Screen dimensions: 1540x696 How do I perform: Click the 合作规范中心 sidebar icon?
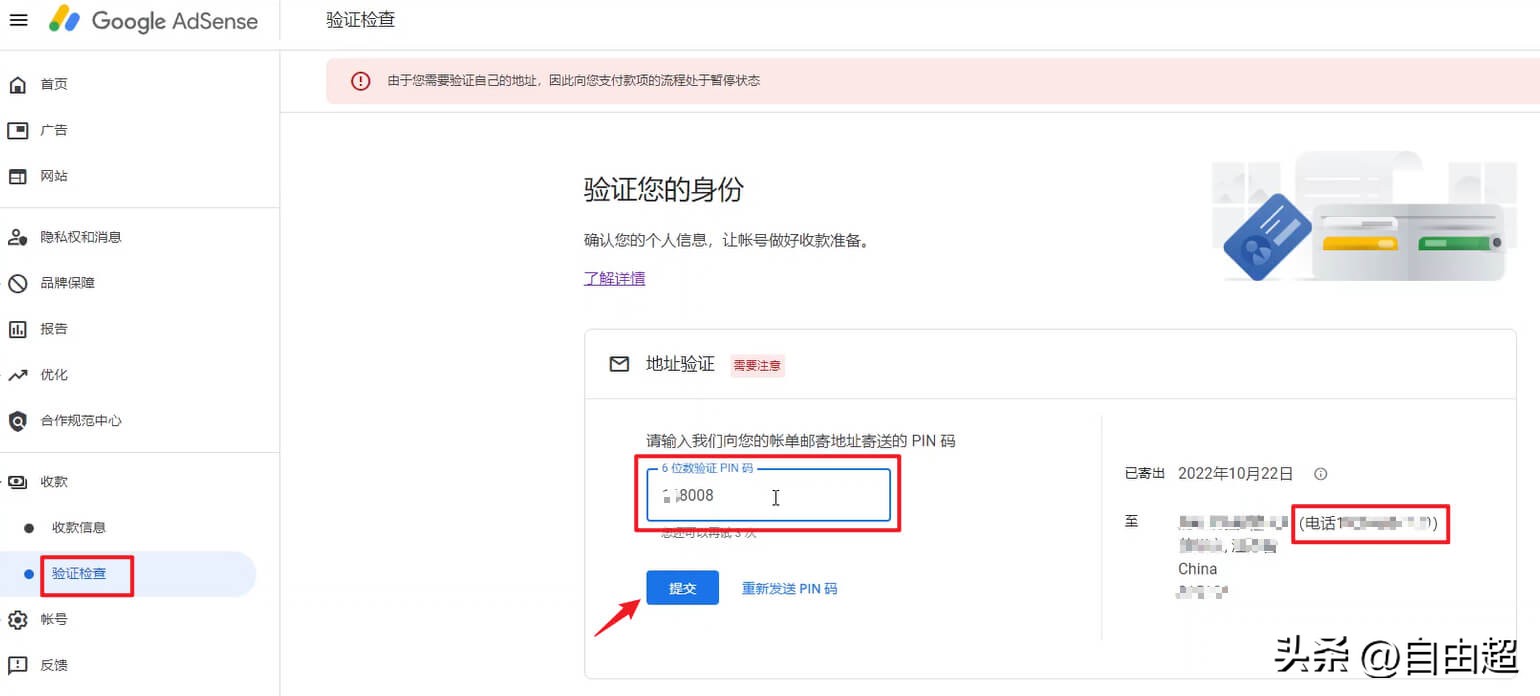[85, 421]
